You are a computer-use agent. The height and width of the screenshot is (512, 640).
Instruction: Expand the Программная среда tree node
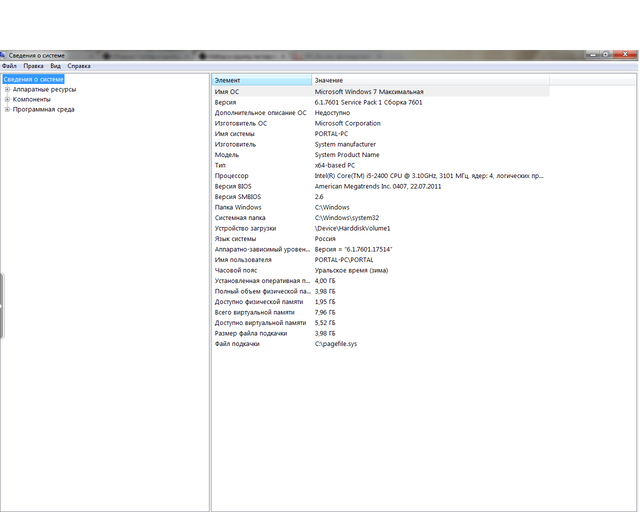click(7, 110)
